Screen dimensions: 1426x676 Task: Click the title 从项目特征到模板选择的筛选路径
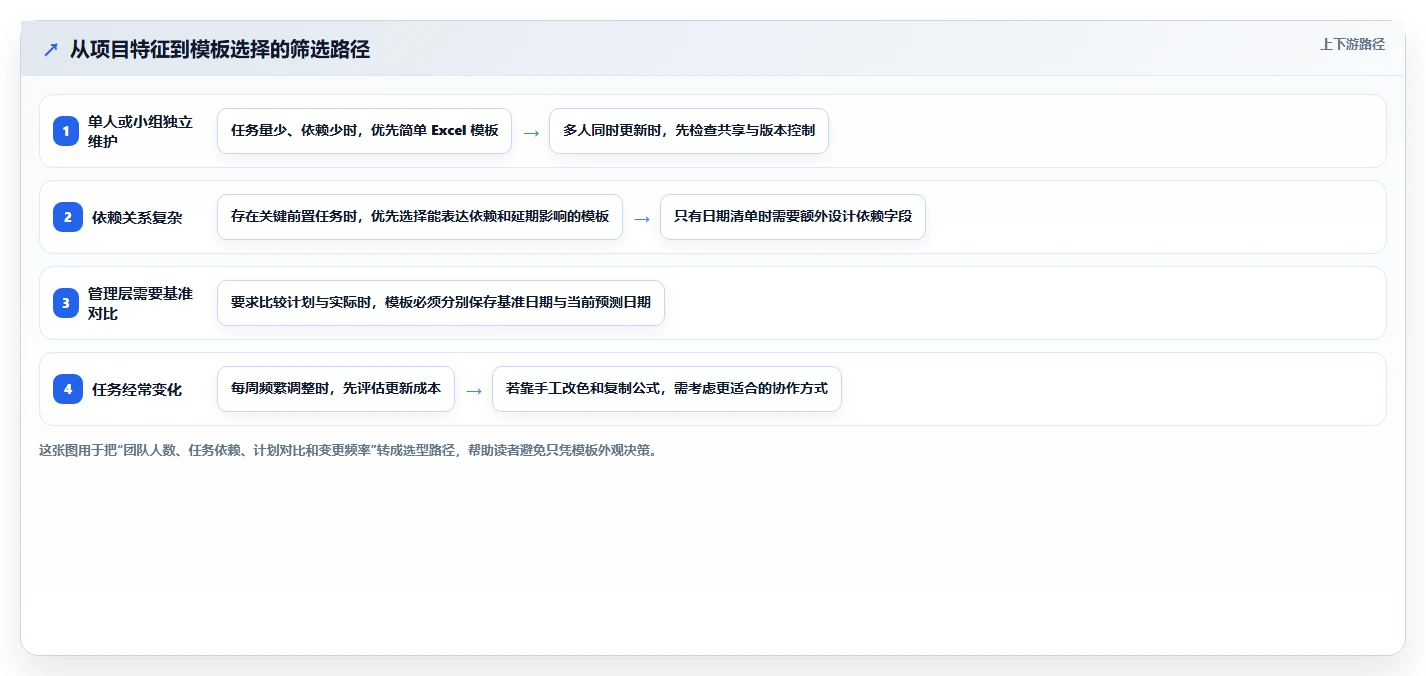[x=220, y=49]
